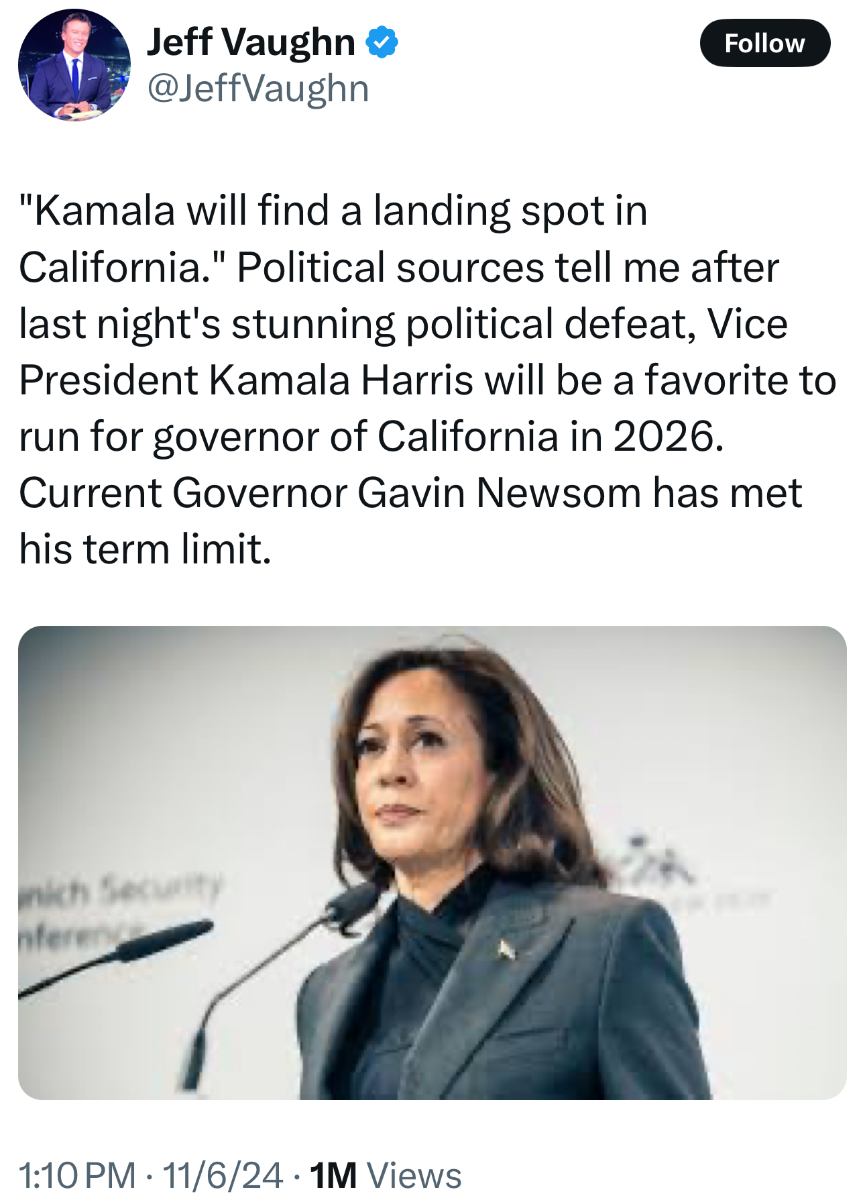Click the 1:10 PM timestamp
The width and height of the screenshot is (865, 1200).
click(76, 1175)
